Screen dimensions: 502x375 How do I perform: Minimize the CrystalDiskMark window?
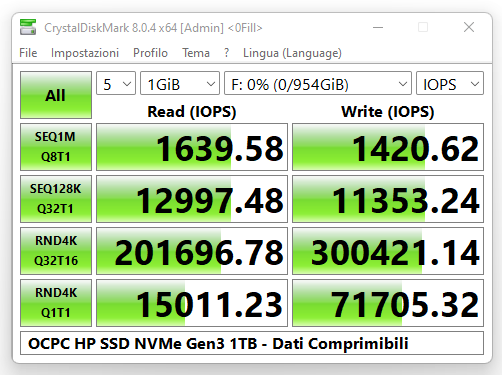[x=378, y=27]
